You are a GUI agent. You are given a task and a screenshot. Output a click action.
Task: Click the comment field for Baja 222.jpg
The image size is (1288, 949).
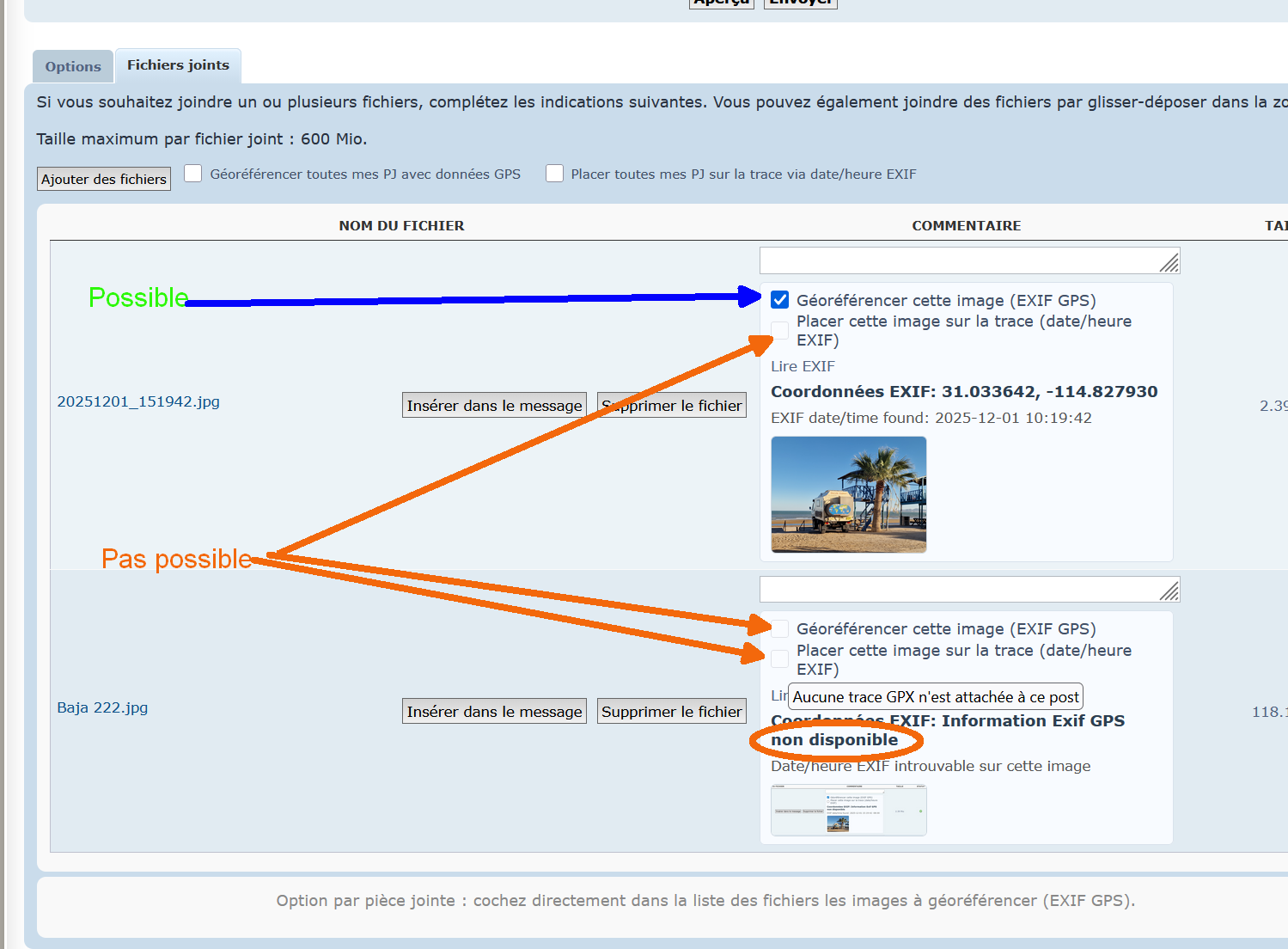coord(958,590)
